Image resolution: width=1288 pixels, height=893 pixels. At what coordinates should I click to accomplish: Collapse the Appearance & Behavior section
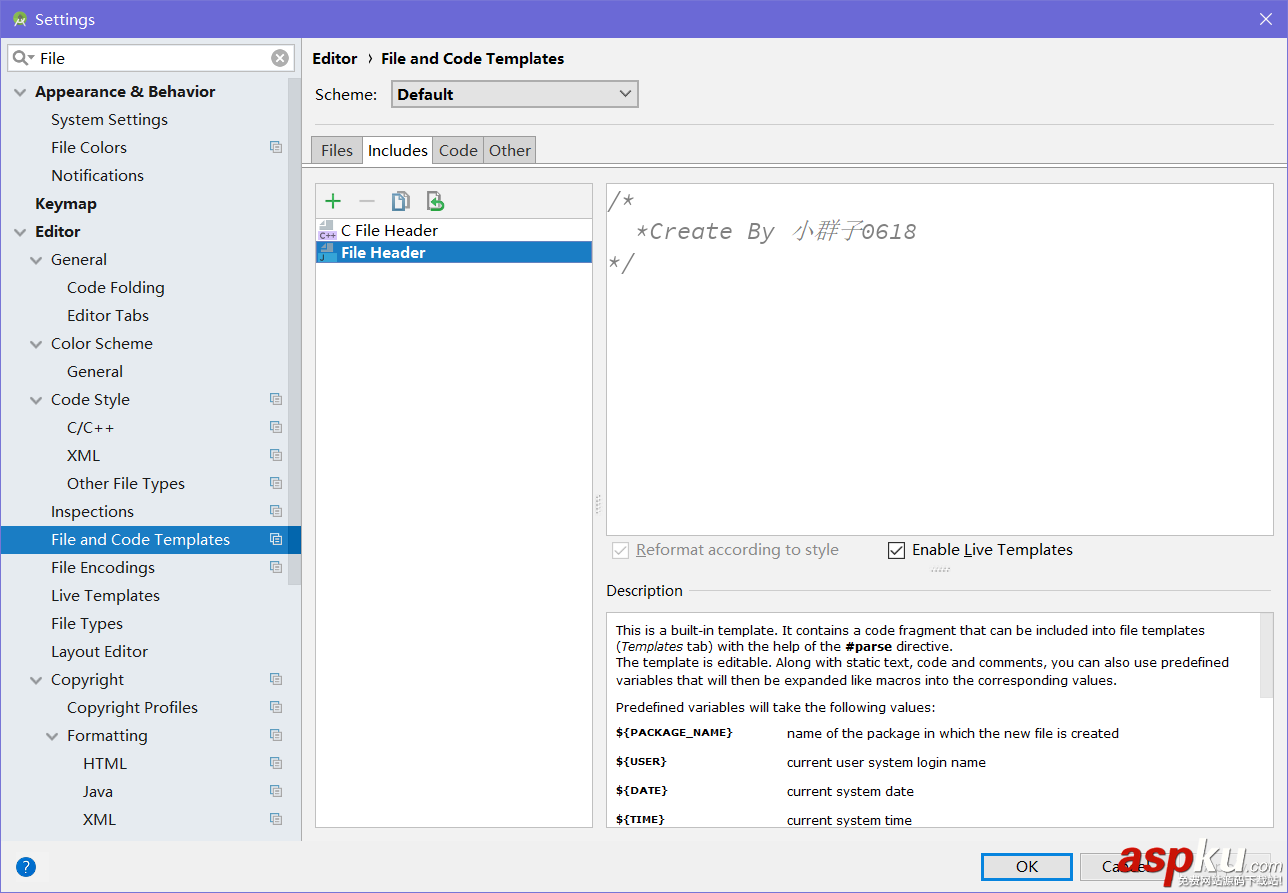(20, 92)
